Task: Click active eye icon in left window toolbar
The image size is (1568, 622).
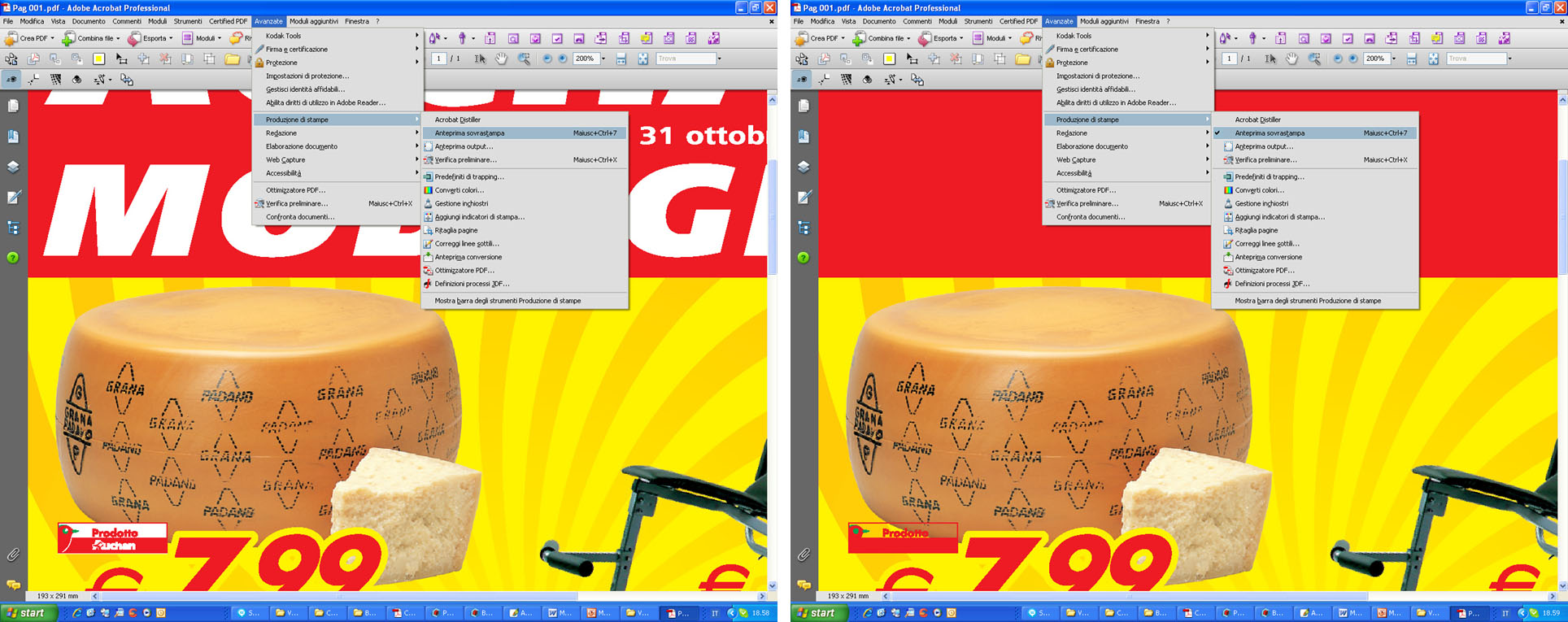Action: (12, 80)
